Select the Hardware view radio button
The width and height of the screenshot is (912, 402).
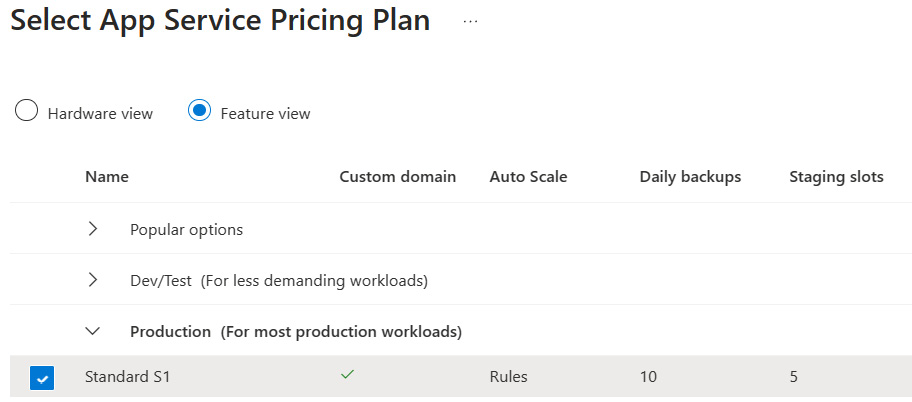(x=26, y=110)
